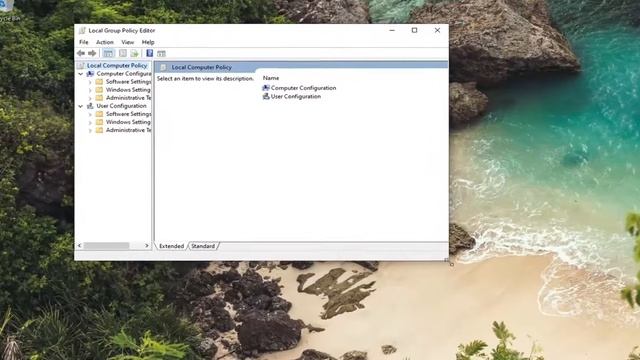Click the folder icon of Windows Settings under User Configuration

pyautogui.click(x=99, y=122)
